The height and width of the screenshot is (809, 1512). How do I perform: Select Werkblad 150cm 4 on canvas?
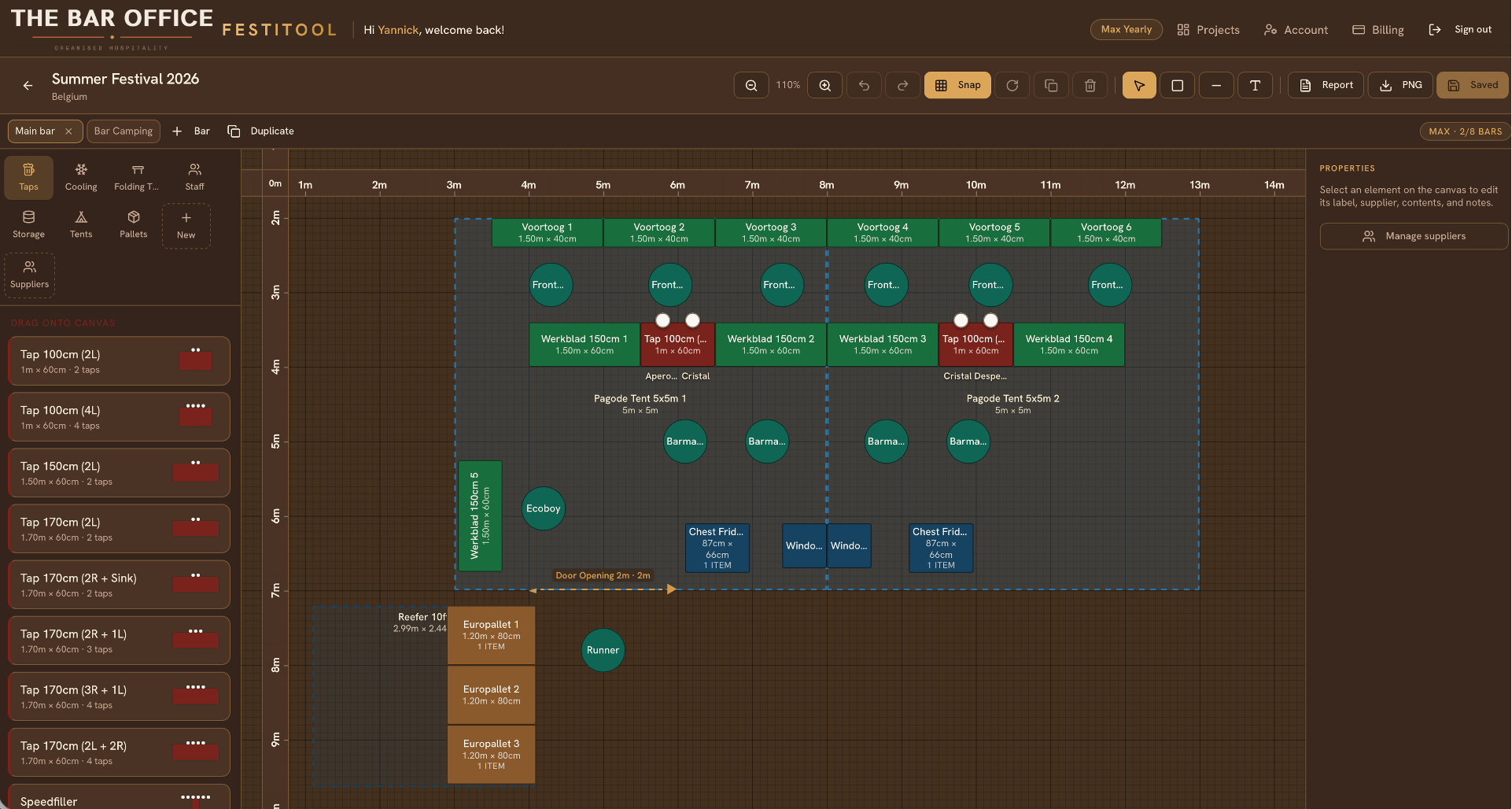tap(1069, 345)
